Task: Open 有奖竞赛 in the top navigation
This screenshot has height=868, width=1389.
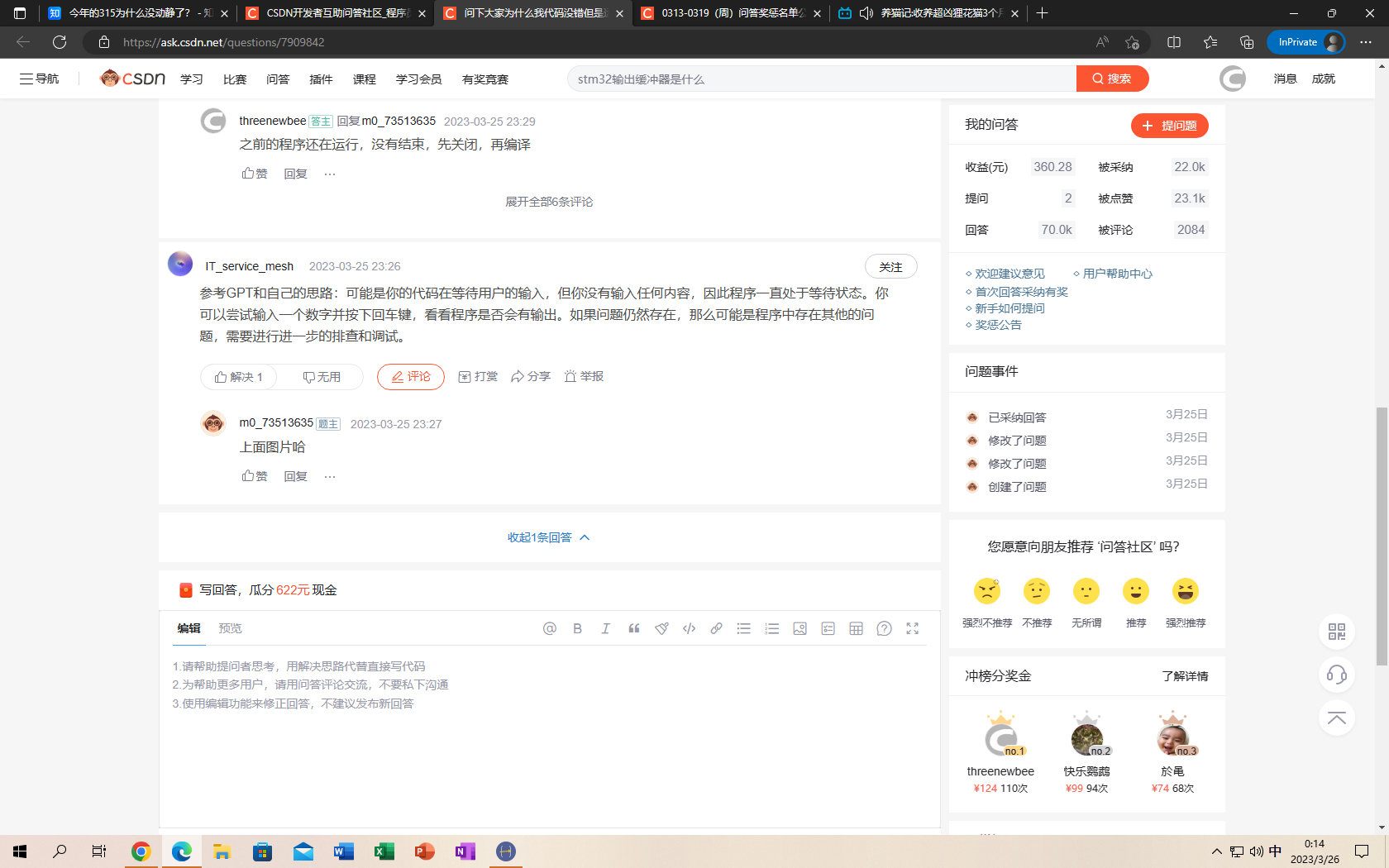Action: [485, 79]
